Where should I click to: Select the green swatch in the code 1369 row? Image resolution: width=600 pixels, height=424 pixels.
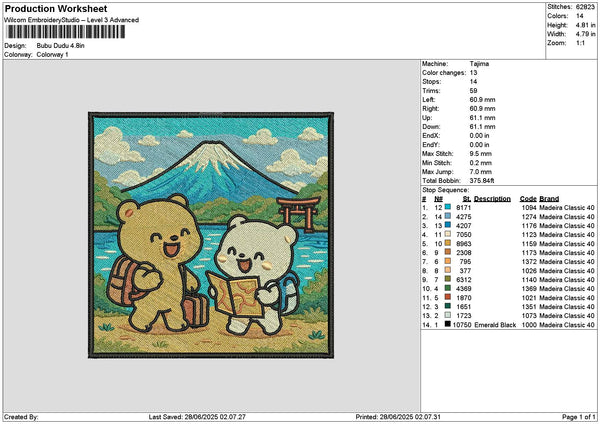[x=447, y=289]
